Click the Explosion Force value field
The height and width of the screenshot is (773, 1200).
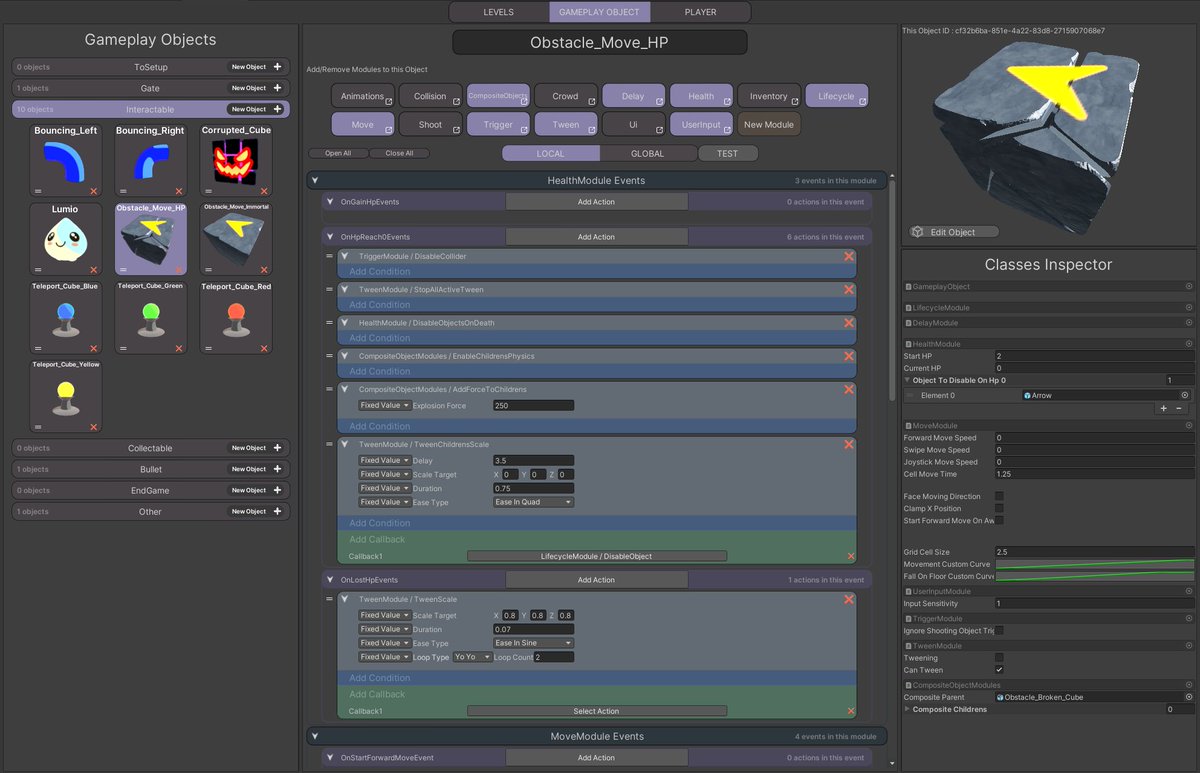coord(533,405)
